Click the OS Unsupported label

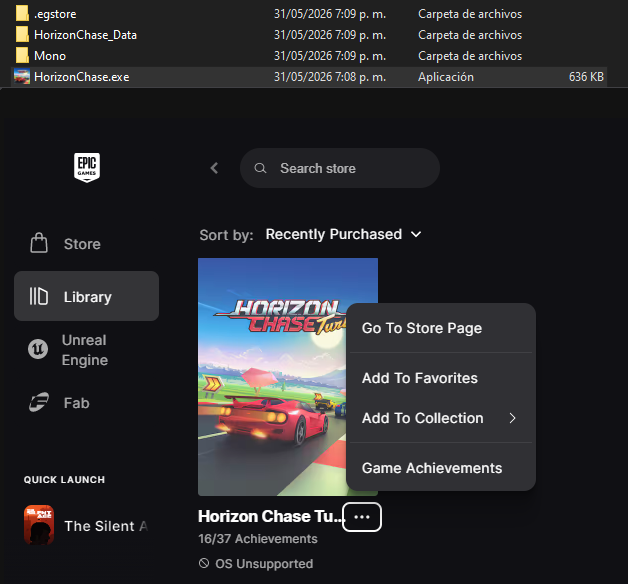coord(264,564)
